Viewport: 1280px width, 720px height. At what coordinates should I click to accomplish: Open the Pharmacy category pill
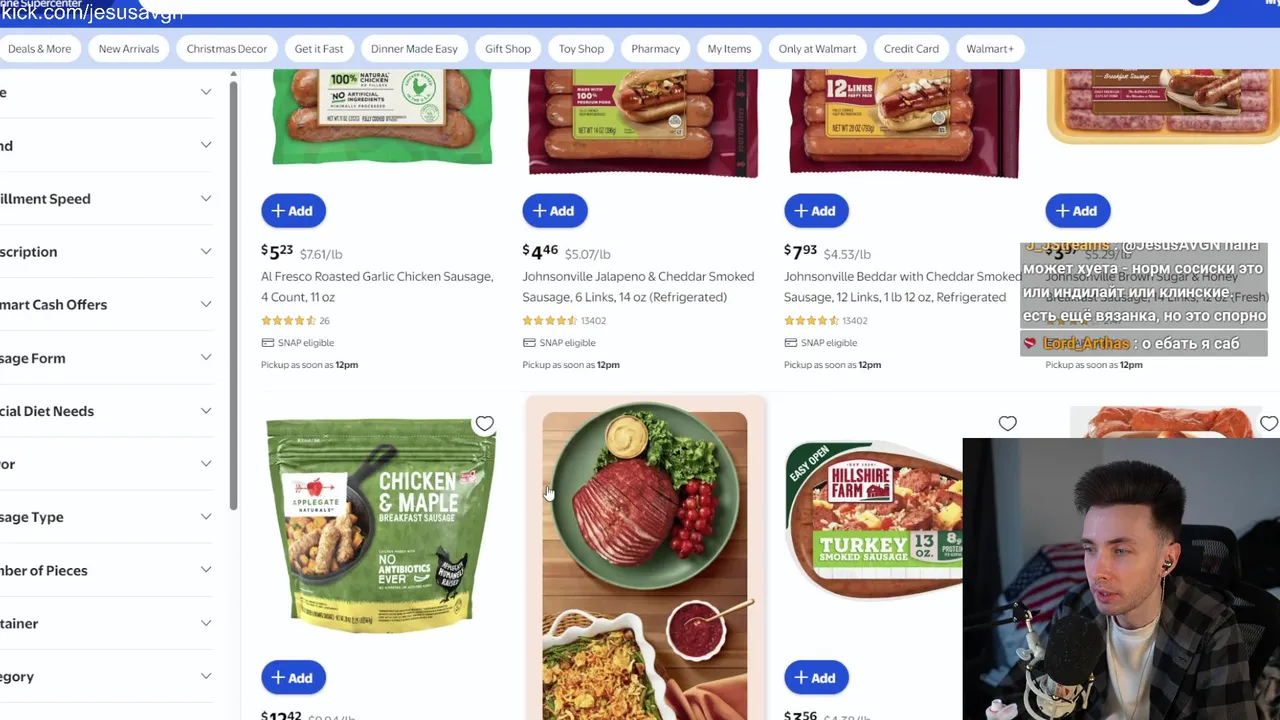(x=655, y=48)
